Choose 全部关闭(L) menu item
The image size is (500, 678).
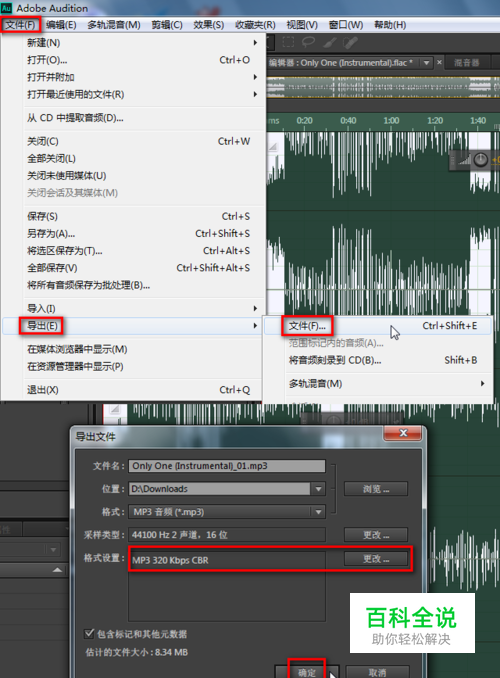132,159
